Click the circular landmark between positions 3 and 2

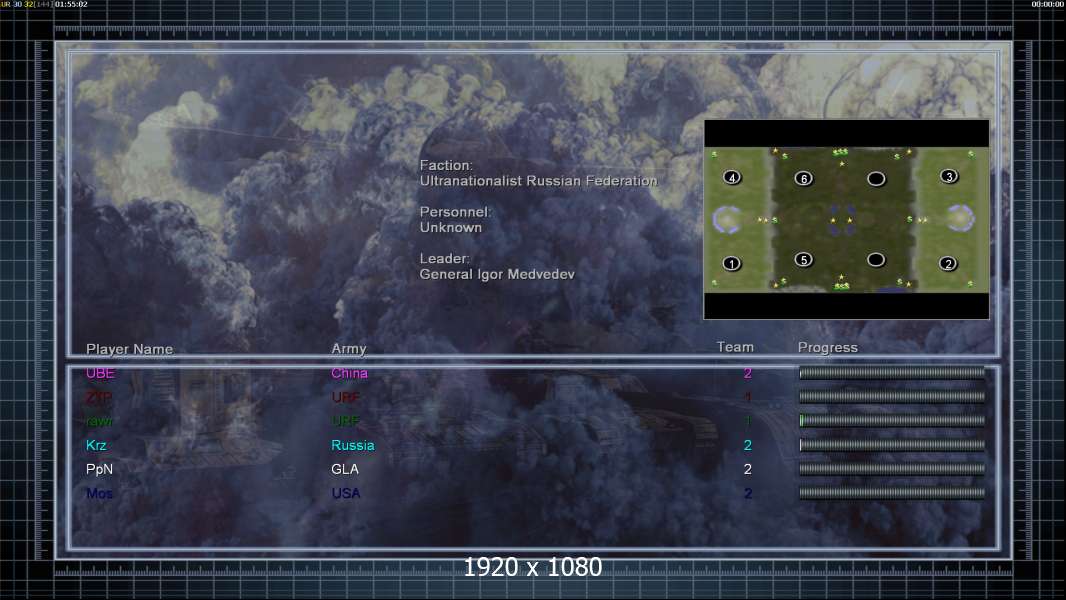coord(960,218)
